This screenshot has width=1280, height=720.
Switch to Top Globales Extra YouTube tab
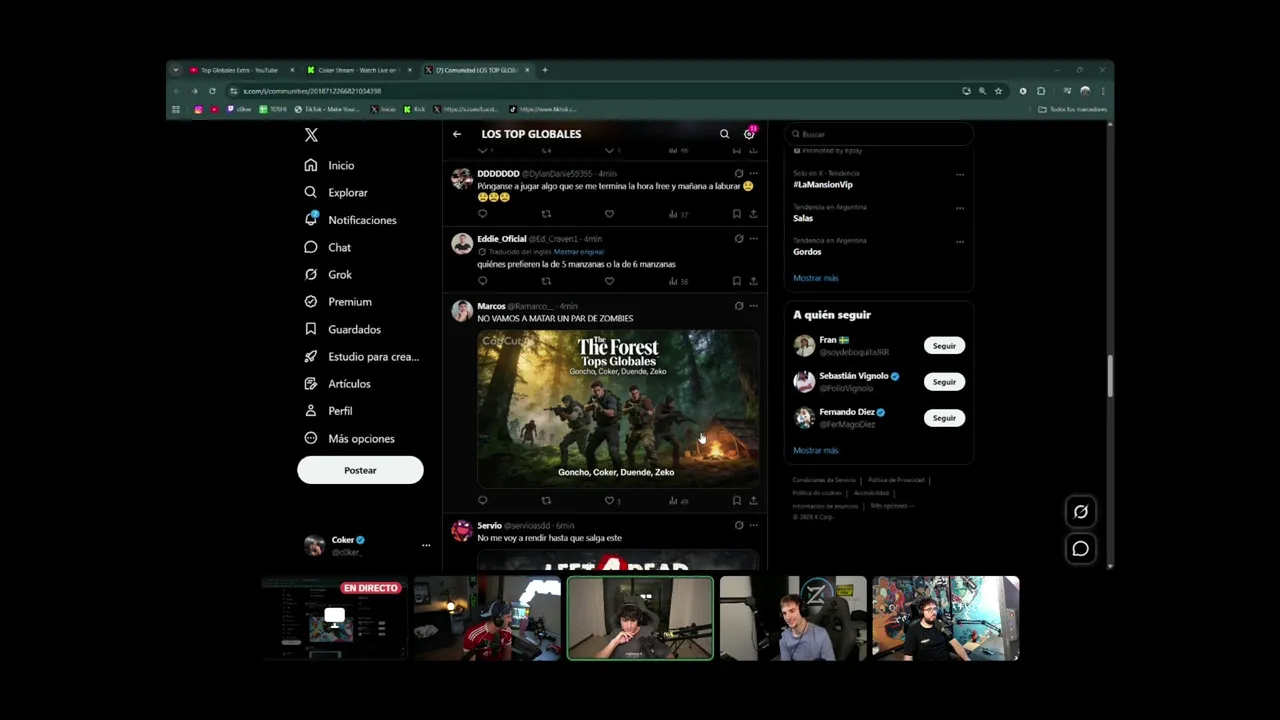(239, 70)
